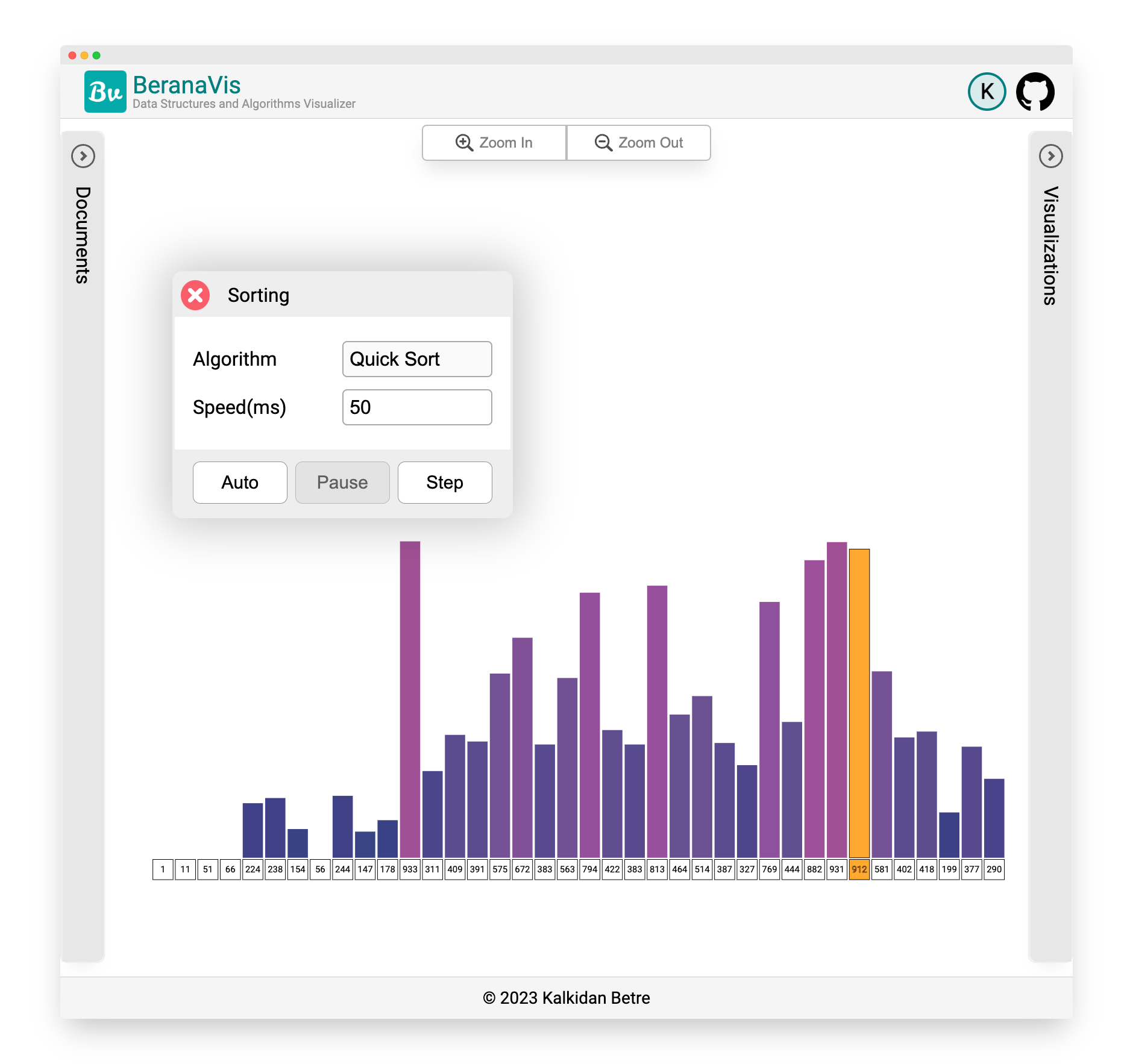This screenshot has height=1064, width=1133.
Task: Click the value cell labeled 813
Action: click(657, 869)
